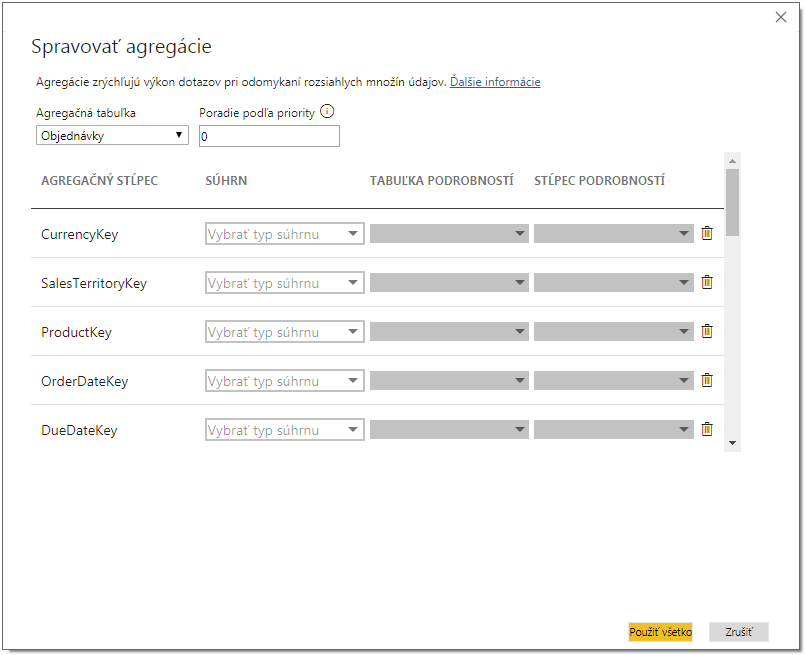Focus the Poradie podľa priority input field

pos(270,136)
